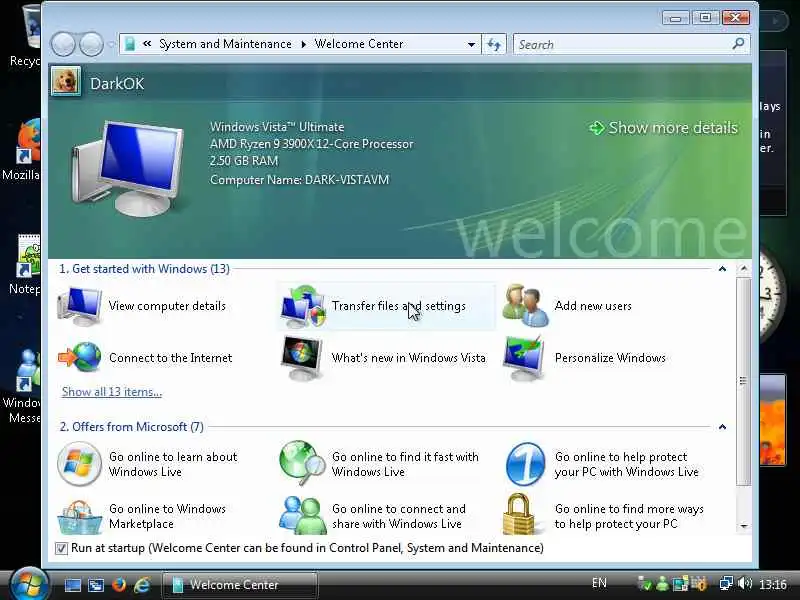The image size is (800, 600).
Task: Click the scrollbar down arrow in the list
Action: click(x=743, y=526)
